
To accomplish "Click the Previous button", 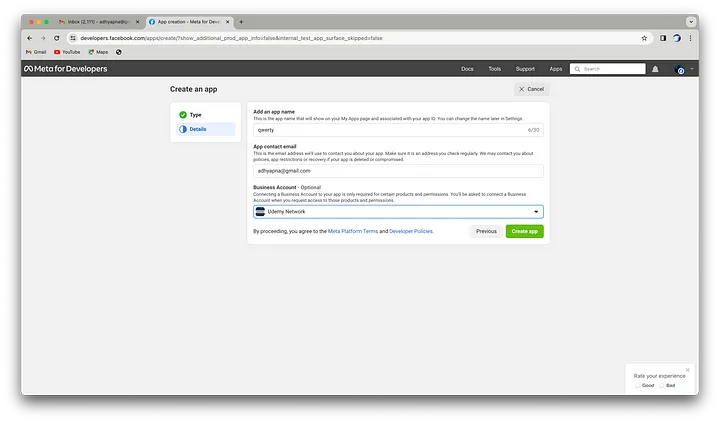I will 486,231.
